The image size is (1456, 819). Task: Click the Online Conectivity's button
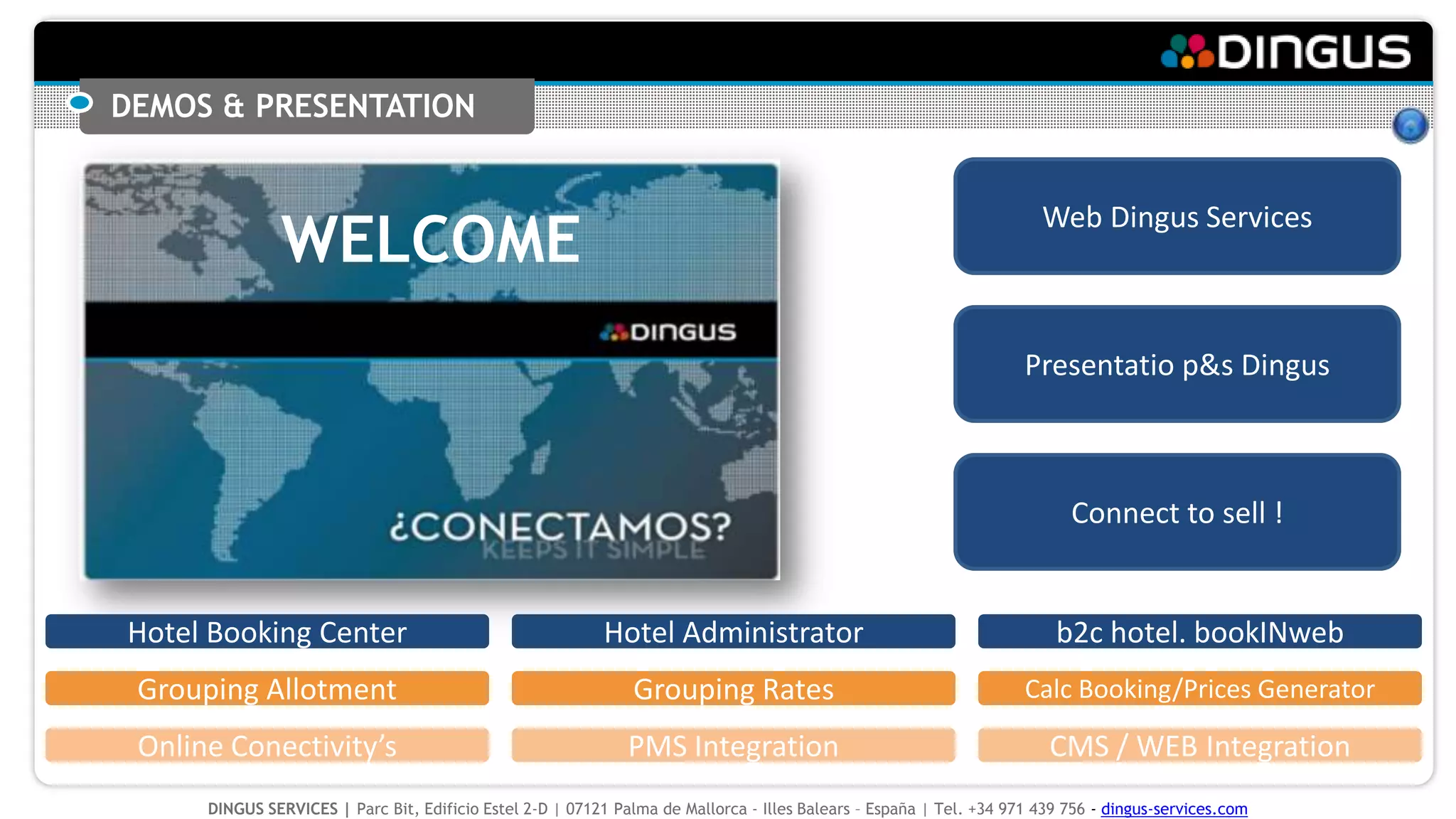point(267,746)
